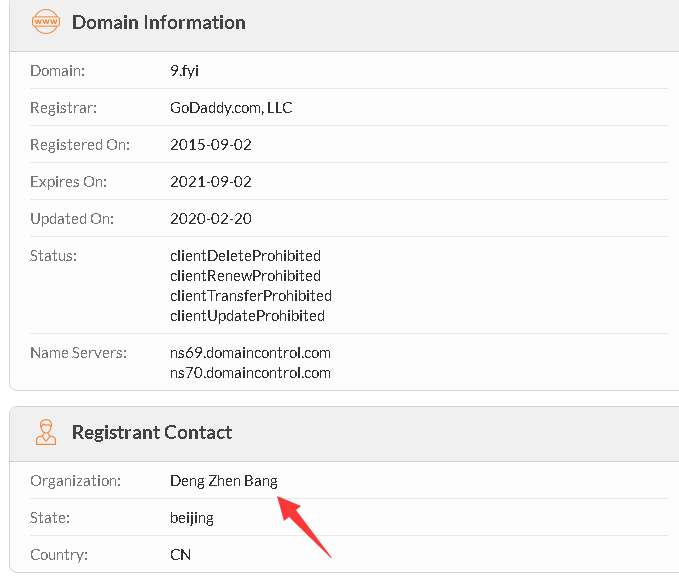The image size is (679, 585).
Task: Click the Registrant Contact person icon
Action: pos(45,432)
